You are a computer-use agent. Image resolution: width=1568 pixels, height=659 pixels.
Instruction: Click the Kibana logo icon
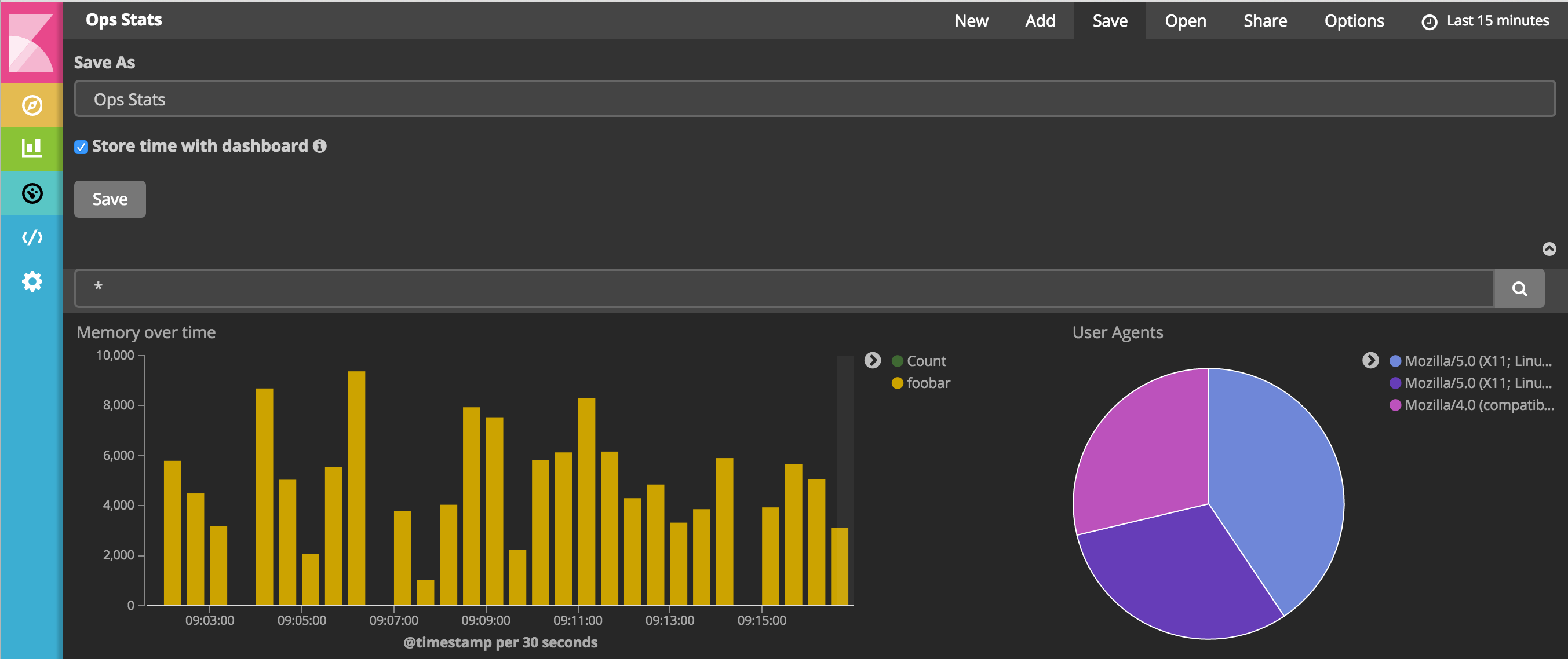click(31, 43)
